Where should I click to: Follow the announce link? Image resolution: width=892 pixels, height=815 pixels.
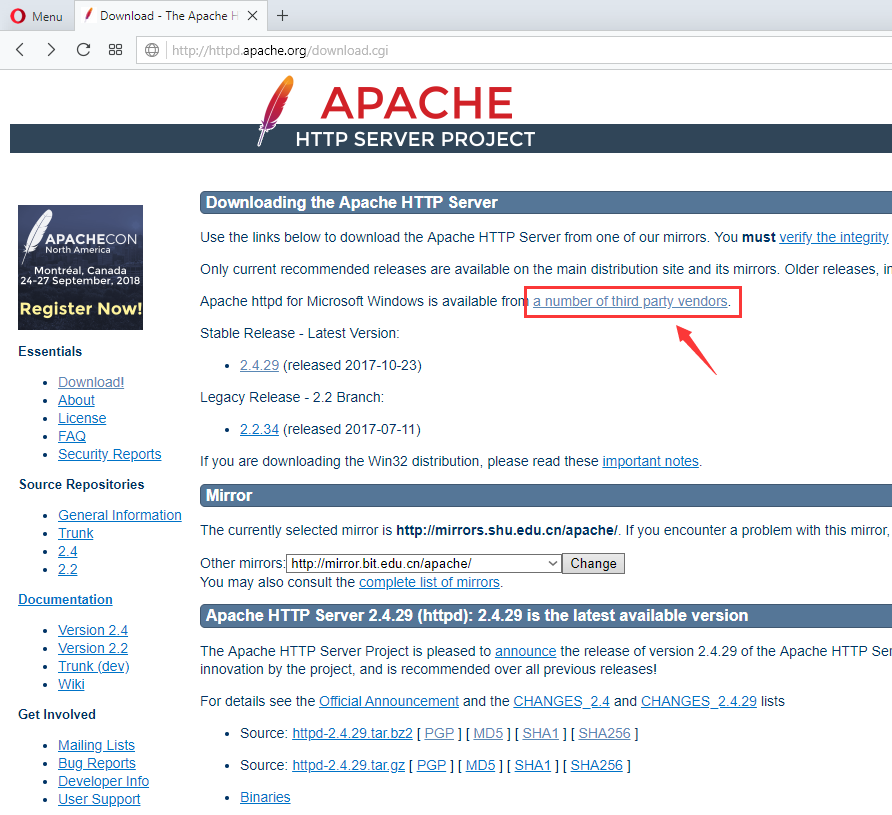click(526, 651)
